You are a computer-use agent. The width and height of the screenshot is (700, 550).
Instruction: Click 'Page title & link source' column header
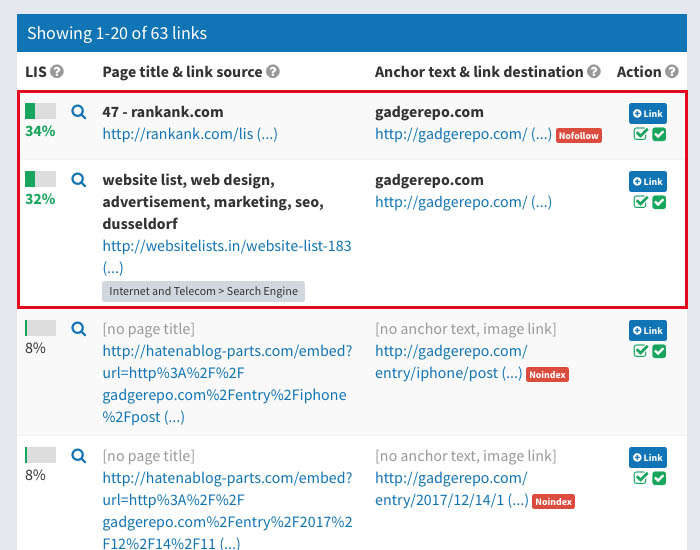pyautogui.click(x=182, y=71)
